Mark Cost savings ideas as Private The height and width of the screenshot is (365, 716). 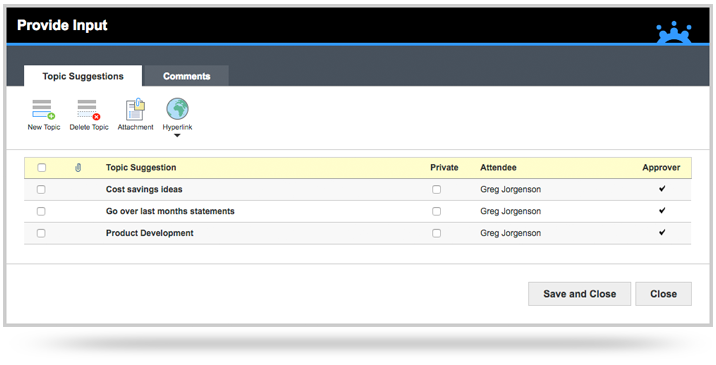(x=437, y=189)
